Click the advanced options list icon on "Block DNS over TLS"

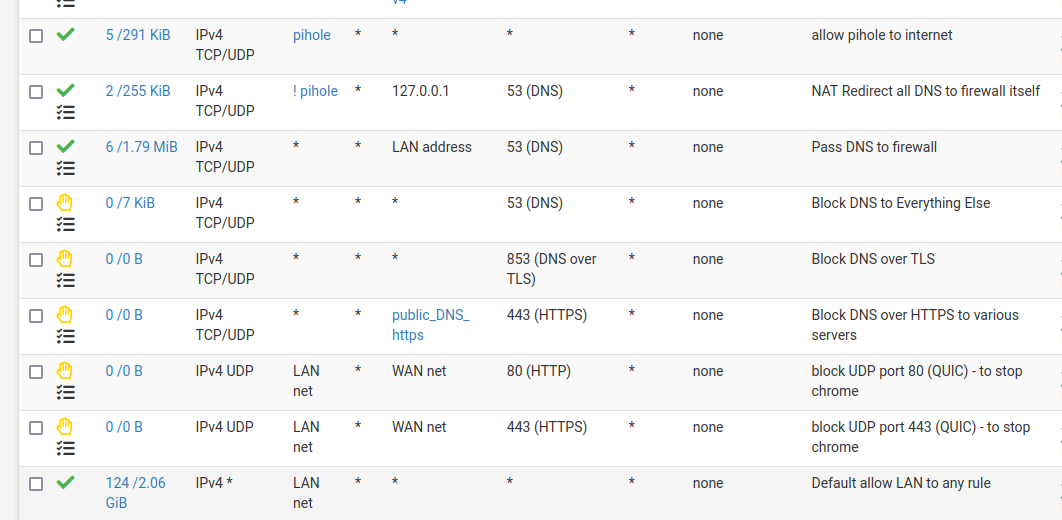click(x=66, y=280)
